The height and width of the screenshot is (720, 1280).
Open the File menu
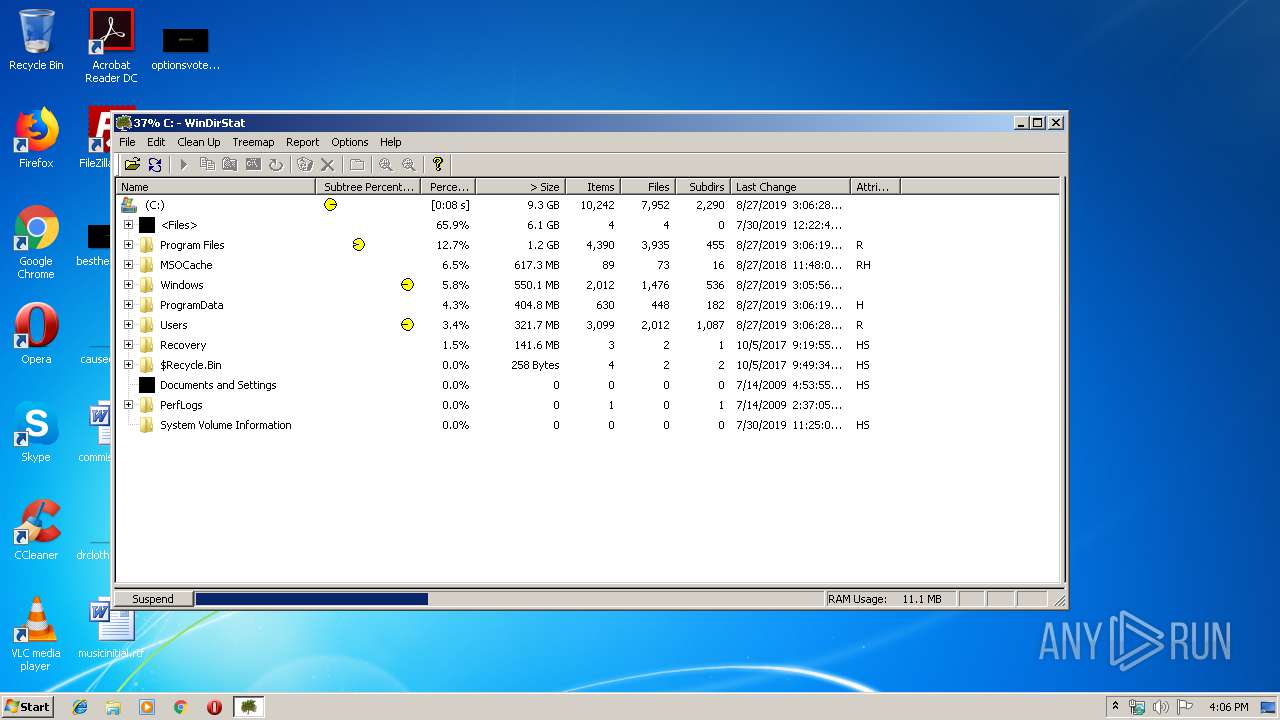pyautogui.click(x=128, y=142)
